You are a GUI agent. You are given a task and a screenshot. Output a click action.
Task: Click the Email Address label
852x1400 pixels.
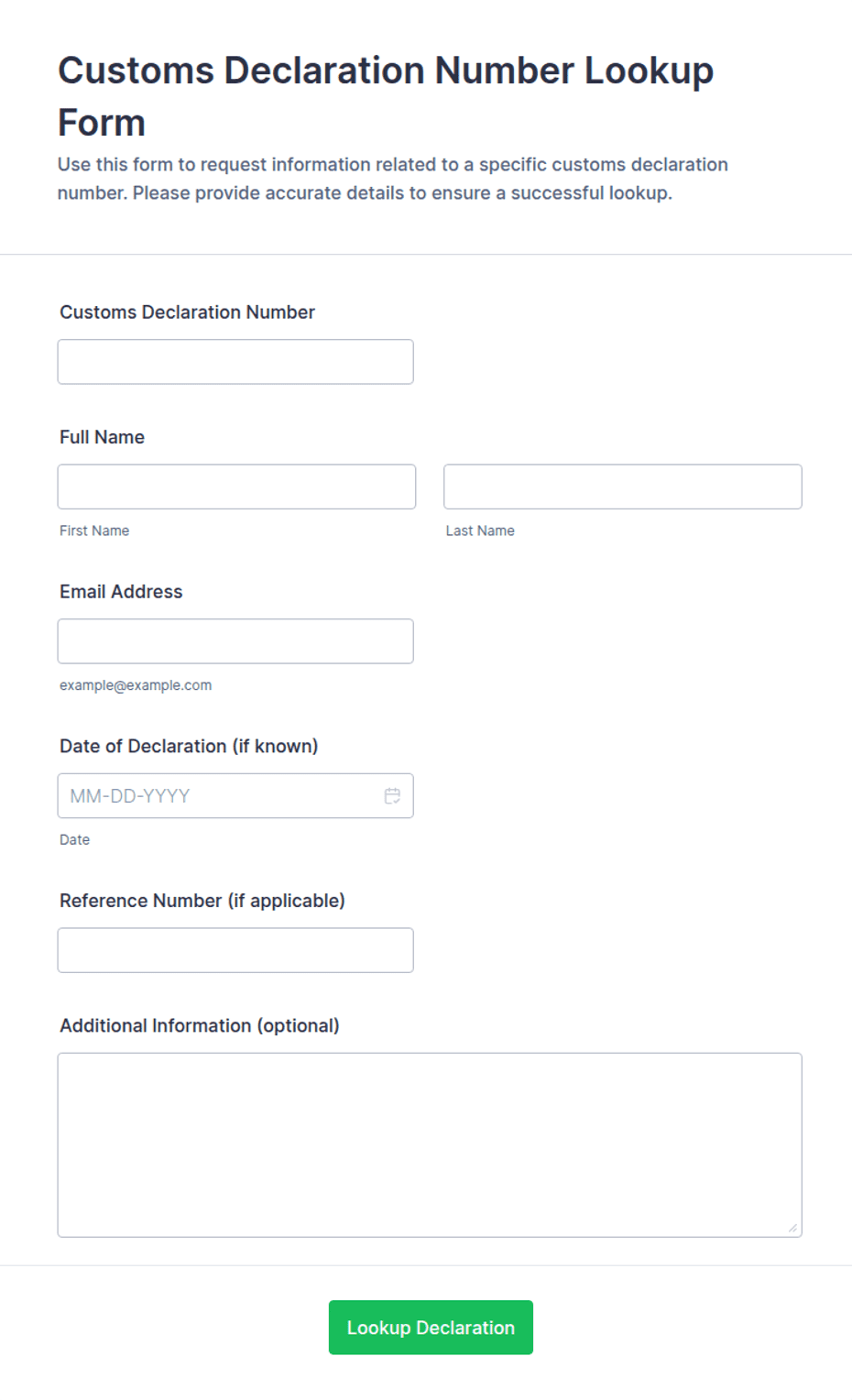click(x=121, y=592)
